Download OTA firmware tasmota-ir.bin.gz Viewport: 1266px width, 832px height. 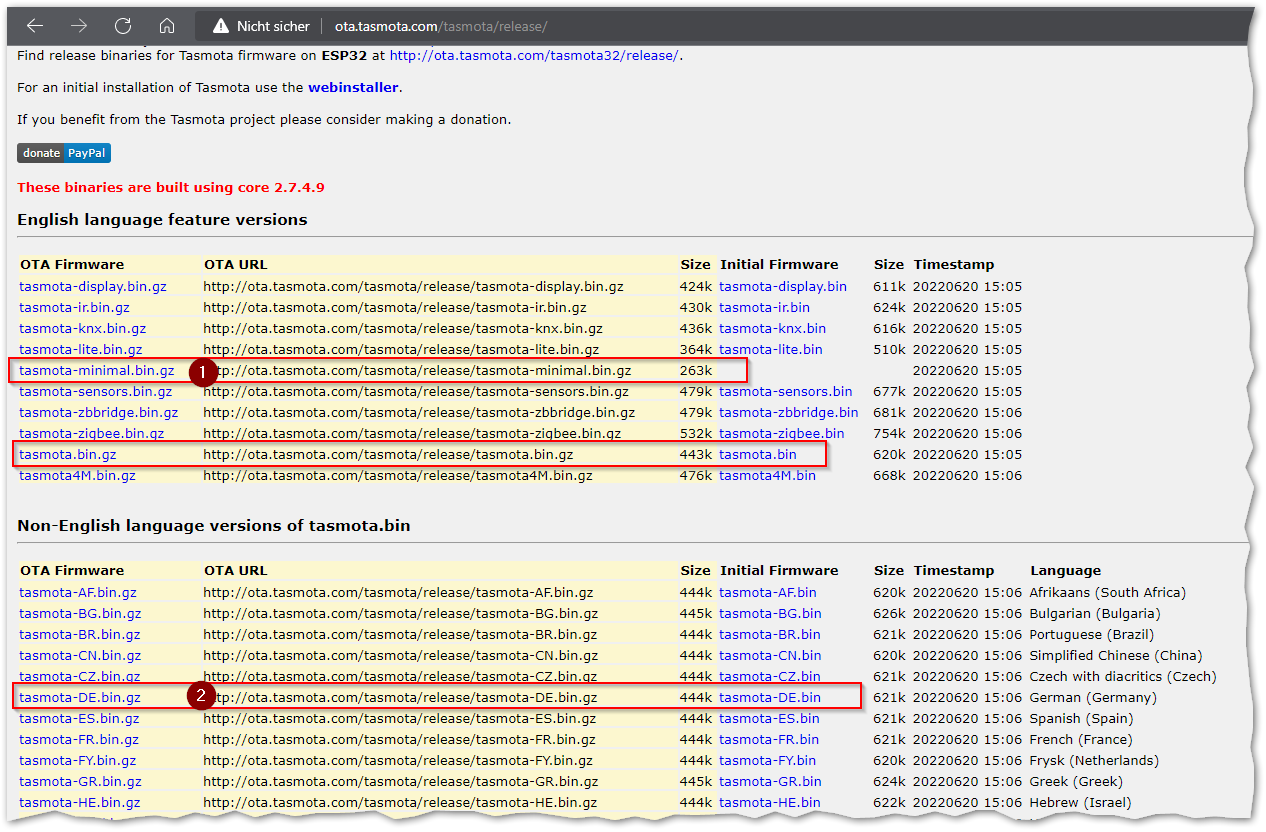pos(74,308)
